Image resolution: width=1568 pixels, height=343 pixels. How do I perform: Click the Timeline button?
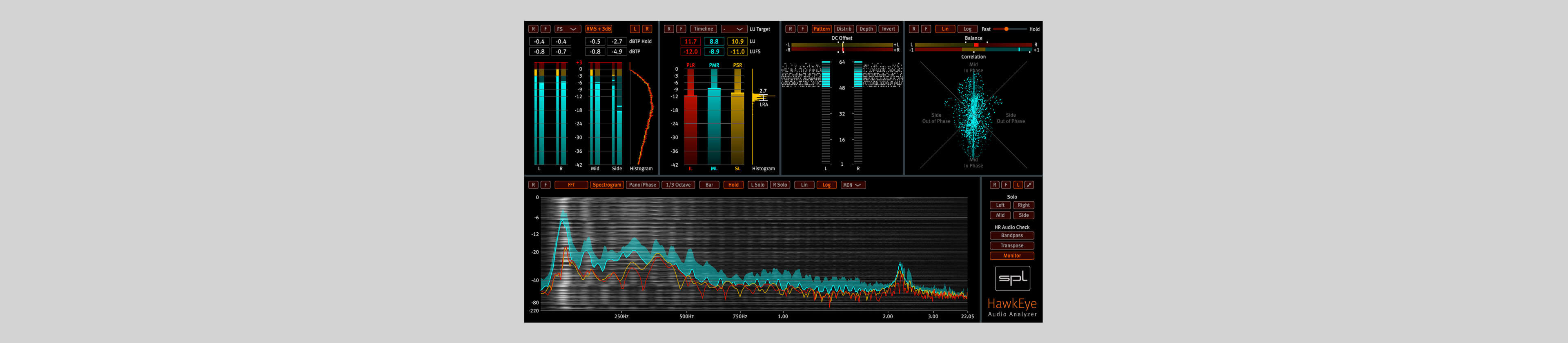point(704,29)
